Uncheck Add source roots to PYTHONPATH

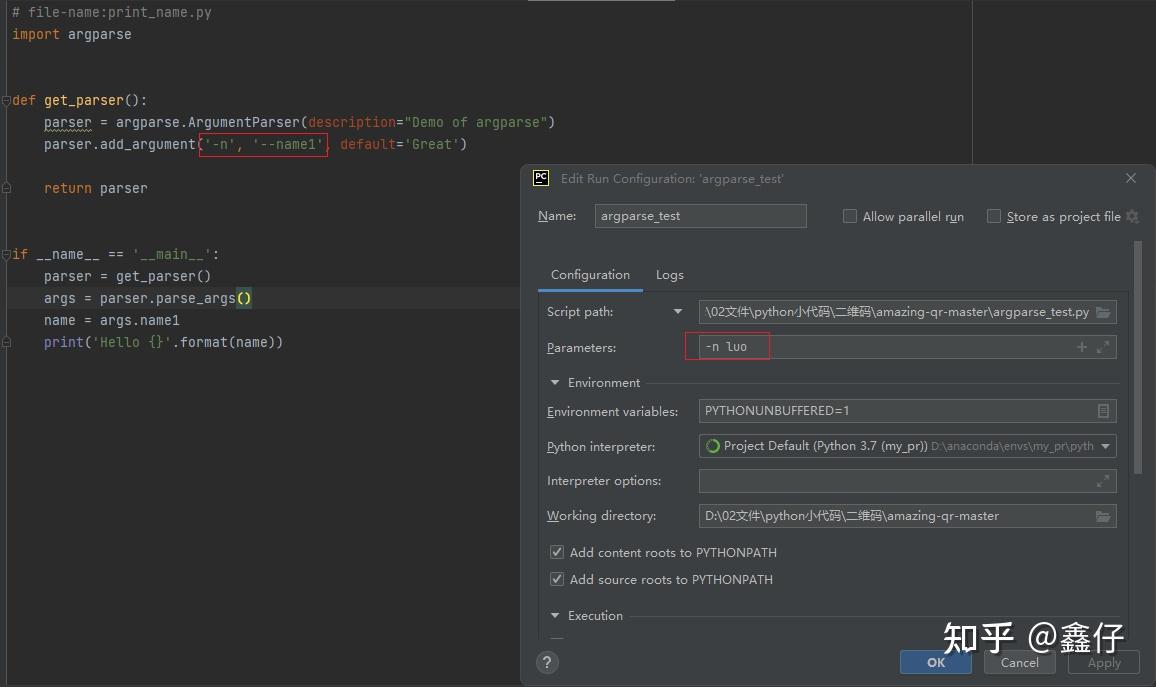[557, 579]
